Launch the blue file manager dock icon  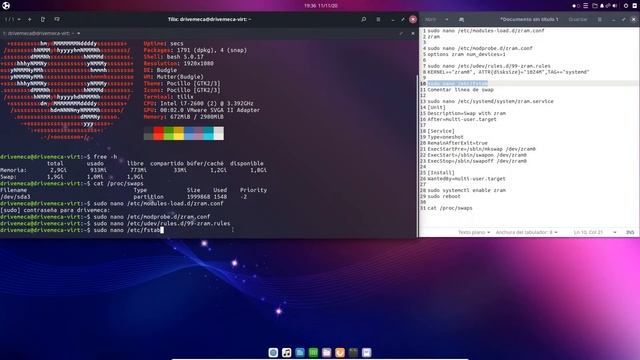tap(300, 352)
